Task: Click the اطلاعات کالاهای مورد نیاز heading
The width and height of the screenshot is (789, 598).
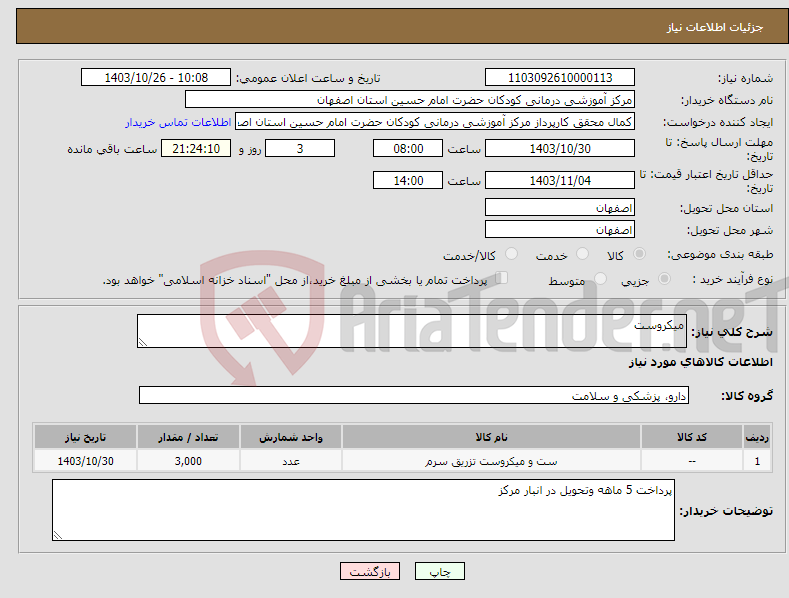Action: coord(700,362)
